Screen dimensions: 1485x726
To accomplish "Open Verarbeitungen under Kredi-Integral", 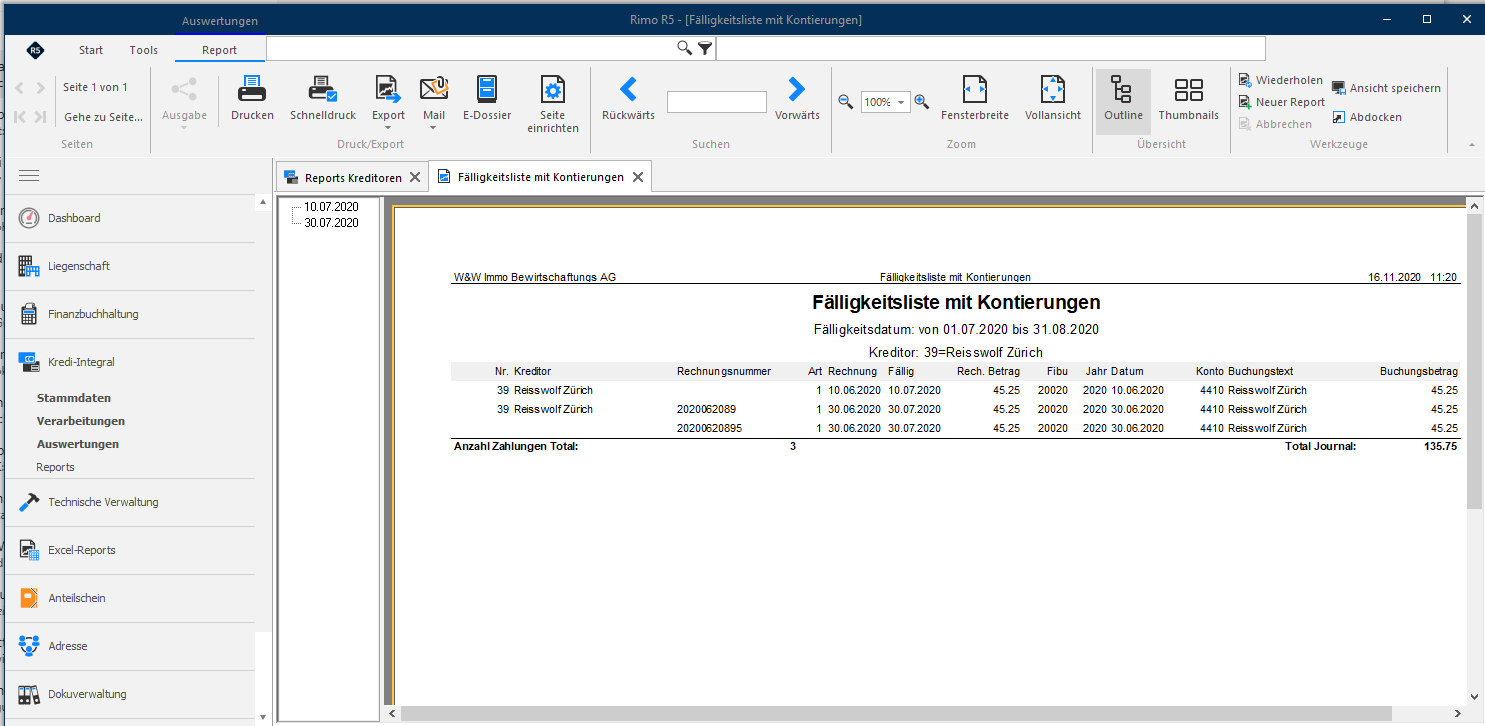I will [x=81, y=421].
